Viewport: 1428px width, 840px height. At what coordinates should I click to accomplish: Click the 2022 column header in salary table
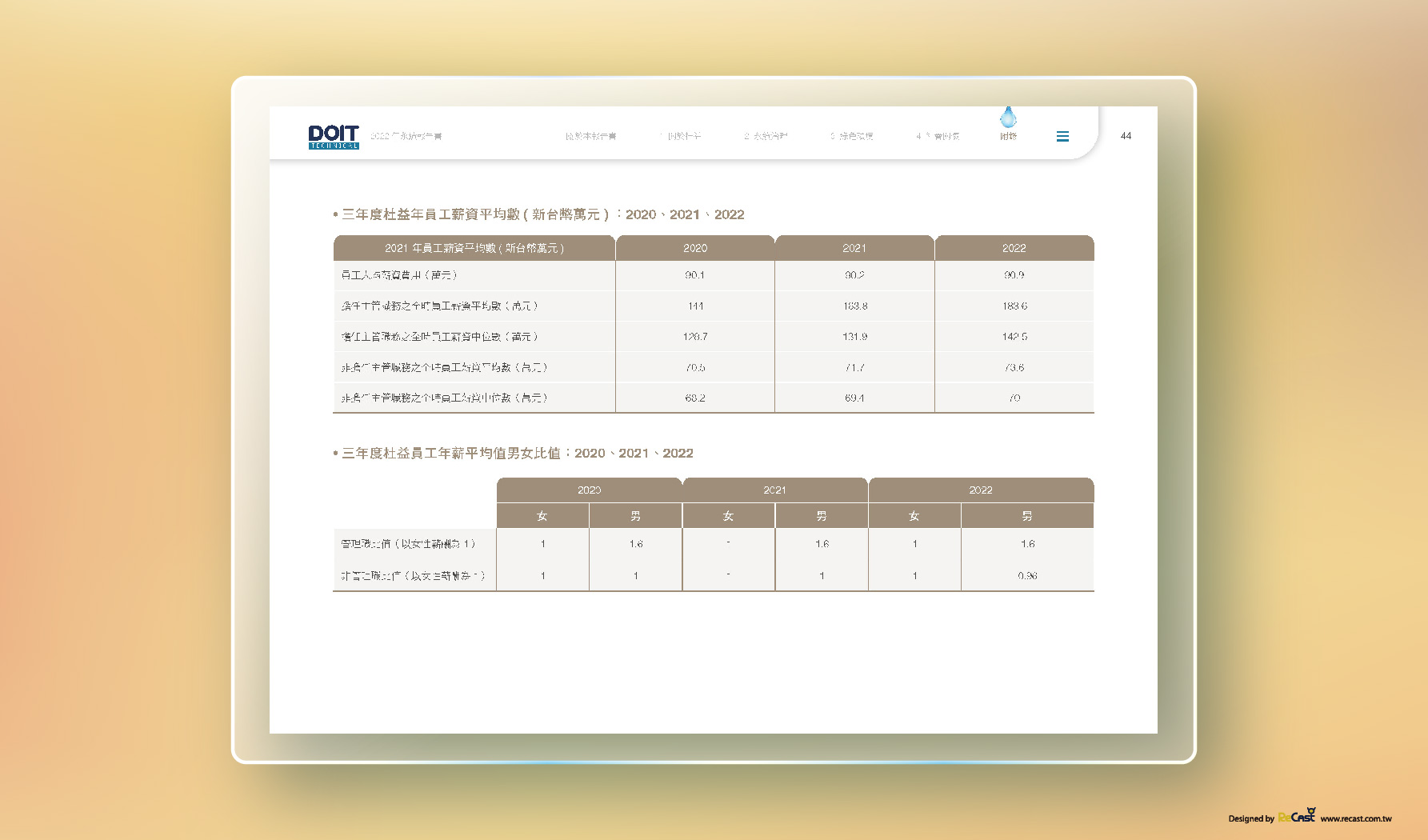1014,248
